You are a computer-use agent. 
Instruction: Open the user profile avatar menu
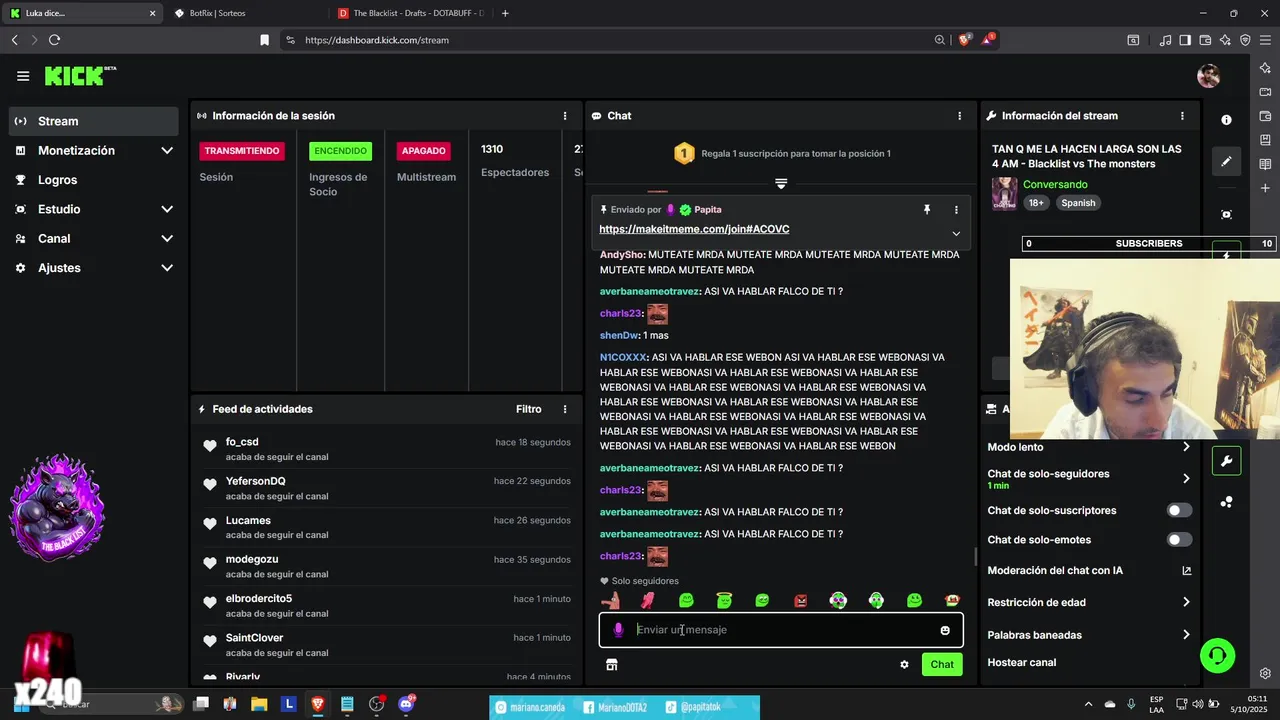pos(1208,76)
